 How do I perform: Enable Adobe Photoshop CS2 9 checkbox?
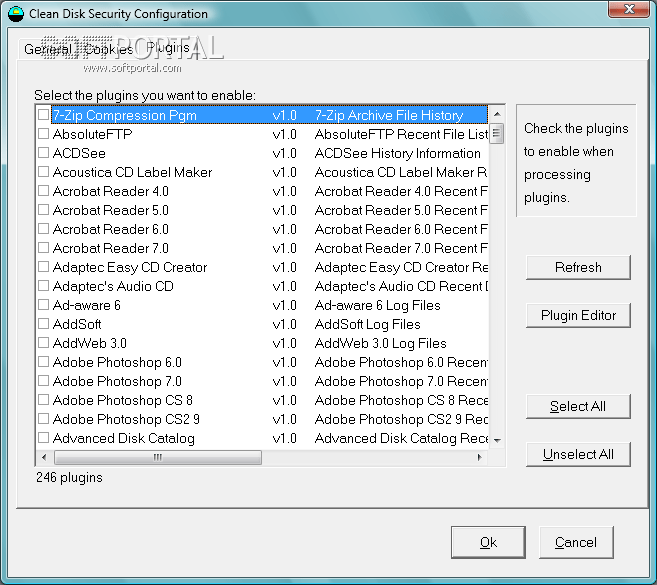pos(44,418)
